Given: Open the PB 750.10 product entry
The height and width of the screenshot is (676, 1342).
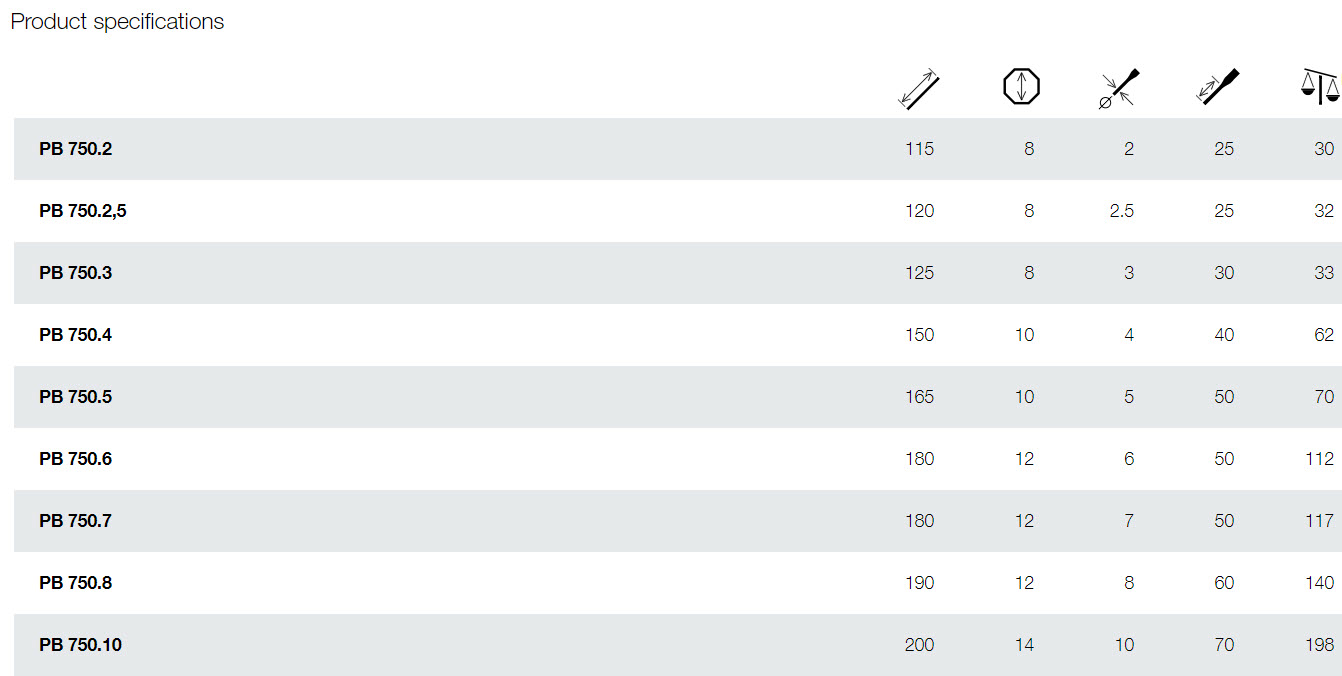Looking at the screenshot, I should click(x=81, y=645).
